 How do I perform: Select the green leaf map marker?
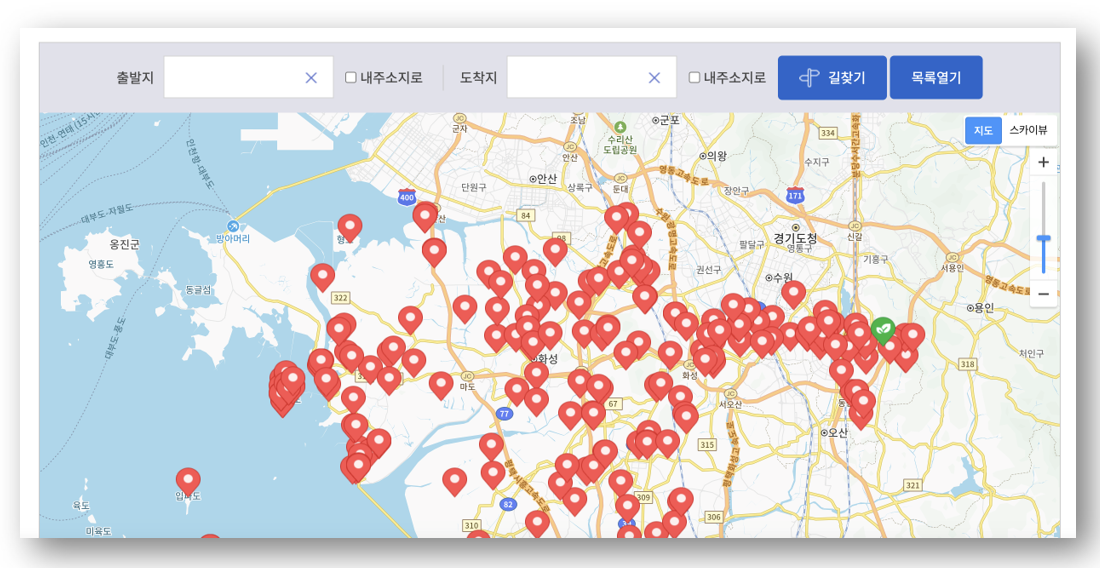pos(883,330)
